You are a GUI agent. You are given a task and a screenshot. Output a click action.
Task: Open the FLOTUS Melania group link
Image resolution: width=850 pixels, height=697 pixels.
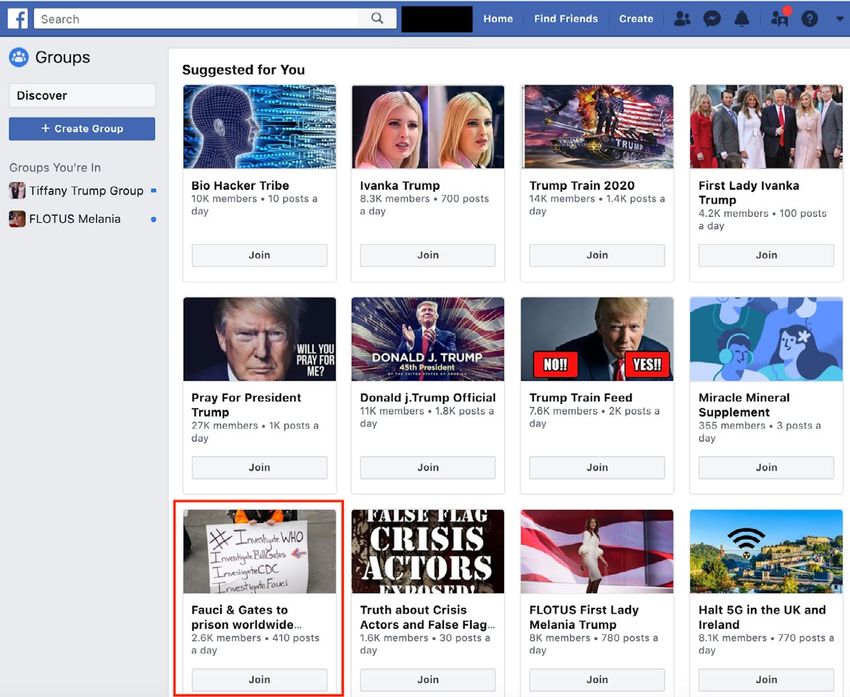75,219
